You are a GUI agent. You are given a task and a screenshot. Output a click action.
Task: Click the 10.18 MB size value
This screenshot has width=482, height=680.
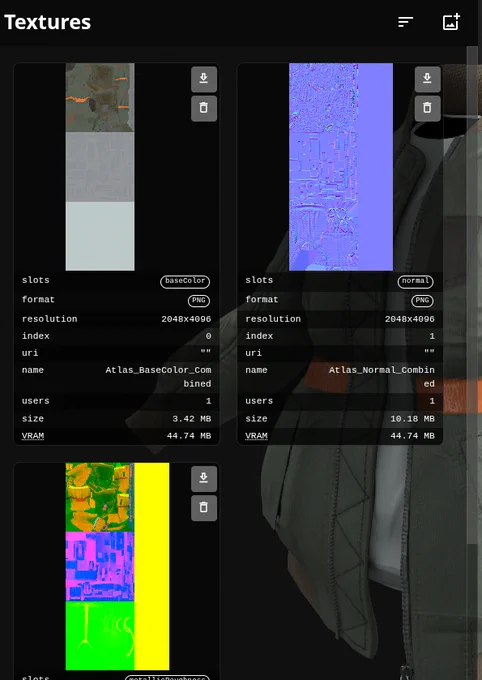[x=413, y=419]
